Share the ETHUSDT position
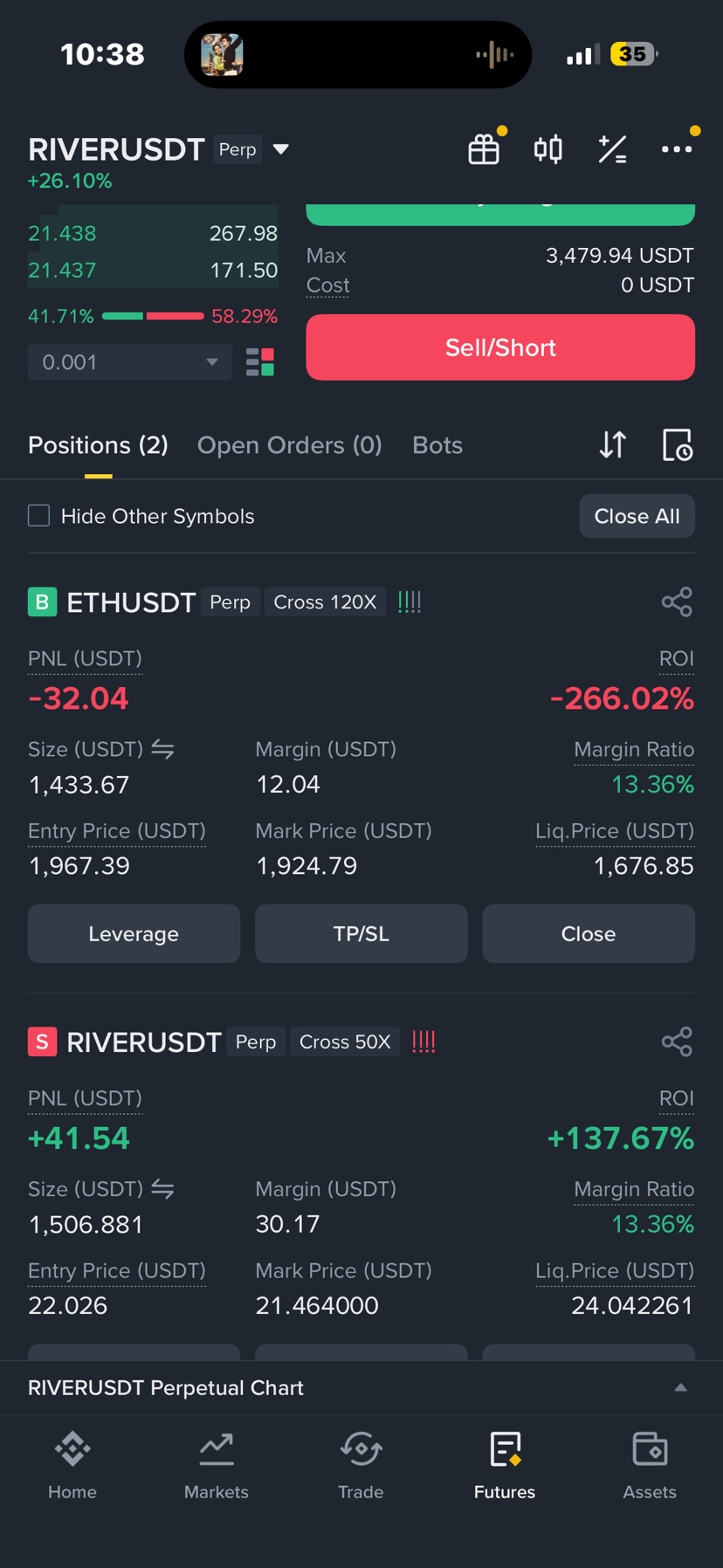Viewport: 723px width, 1568px height. 677,602
